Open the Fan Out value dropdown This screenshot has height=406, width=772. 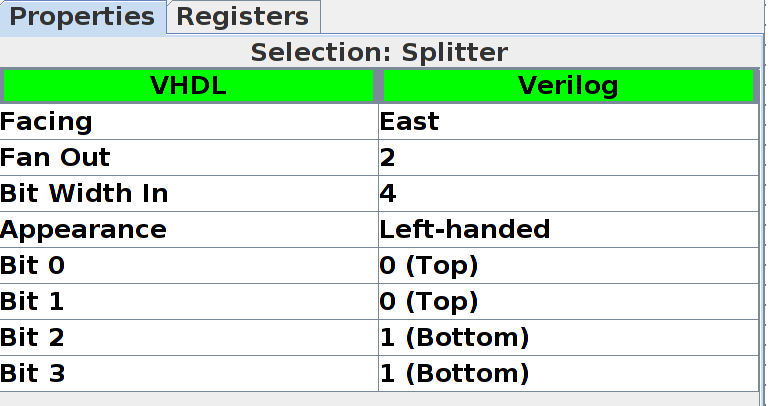pos(567,158)
